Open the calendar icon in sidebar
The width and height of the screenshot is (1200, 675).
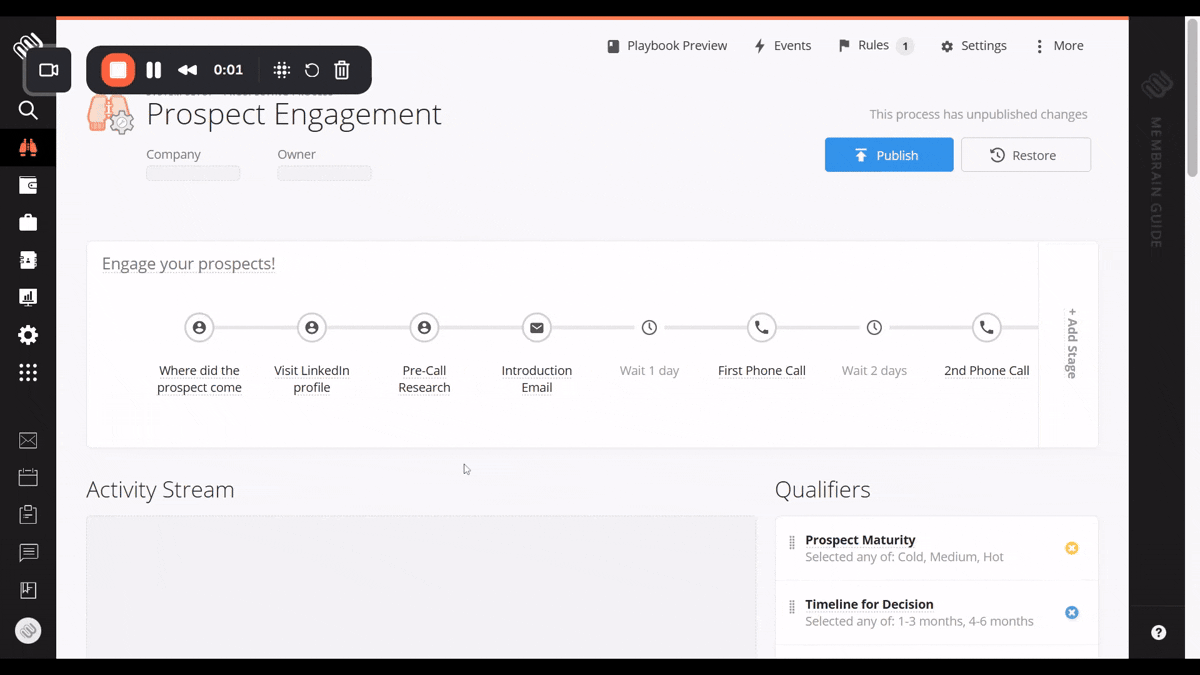click(28, 478)
